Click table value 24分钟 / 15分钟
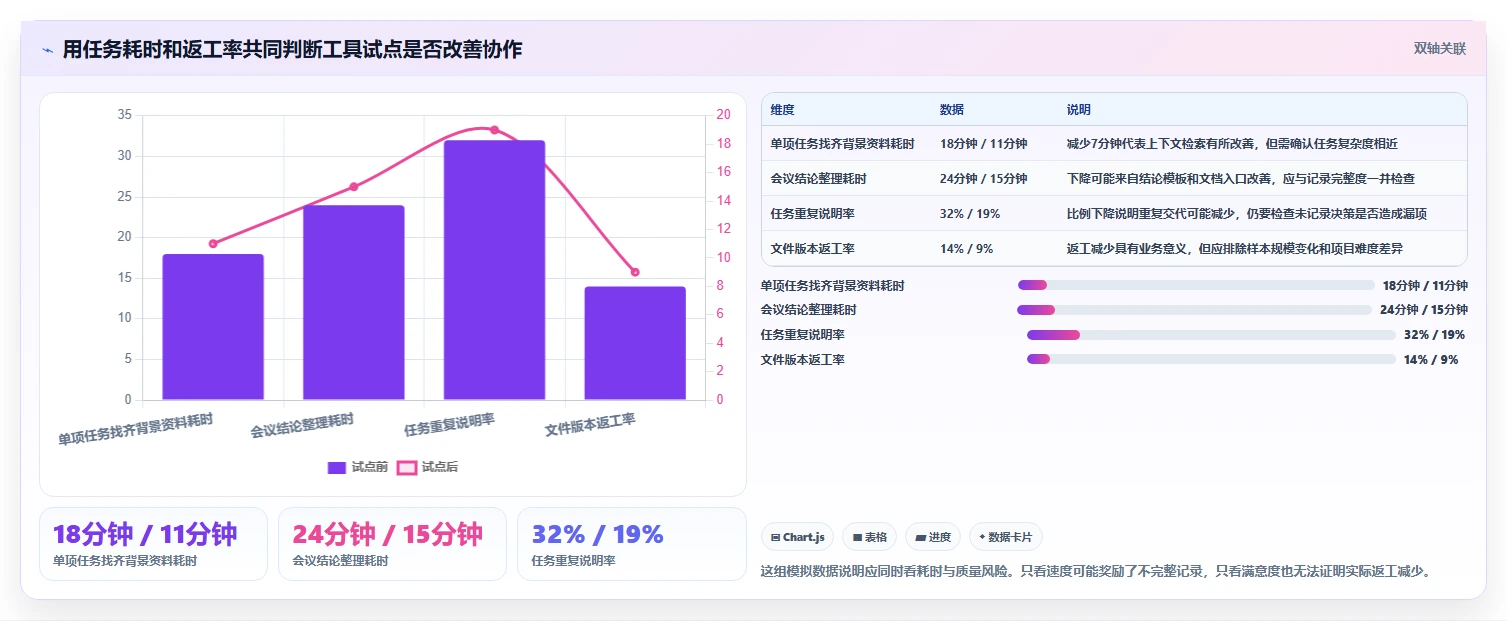The height and width of the screenshot is (621, 1507). (983, 179)
